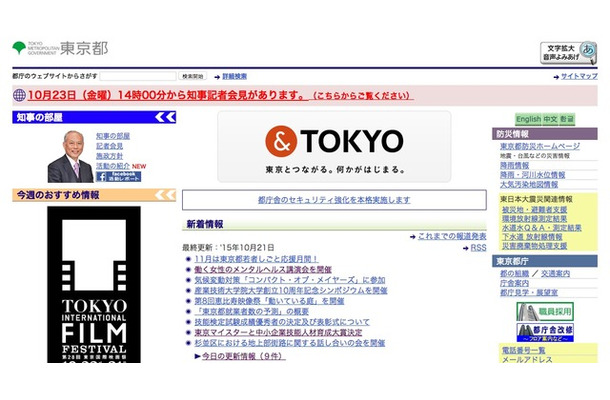This screenshot has height=400, width=610.
Task: Click the Tokyo Metropolitan Government ginkgo logo
Action: tap(19, 48)
